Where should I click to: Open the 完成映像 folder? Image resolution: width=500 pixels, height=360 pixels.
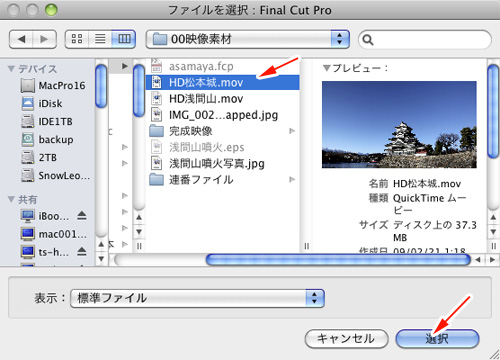(222, 131)
